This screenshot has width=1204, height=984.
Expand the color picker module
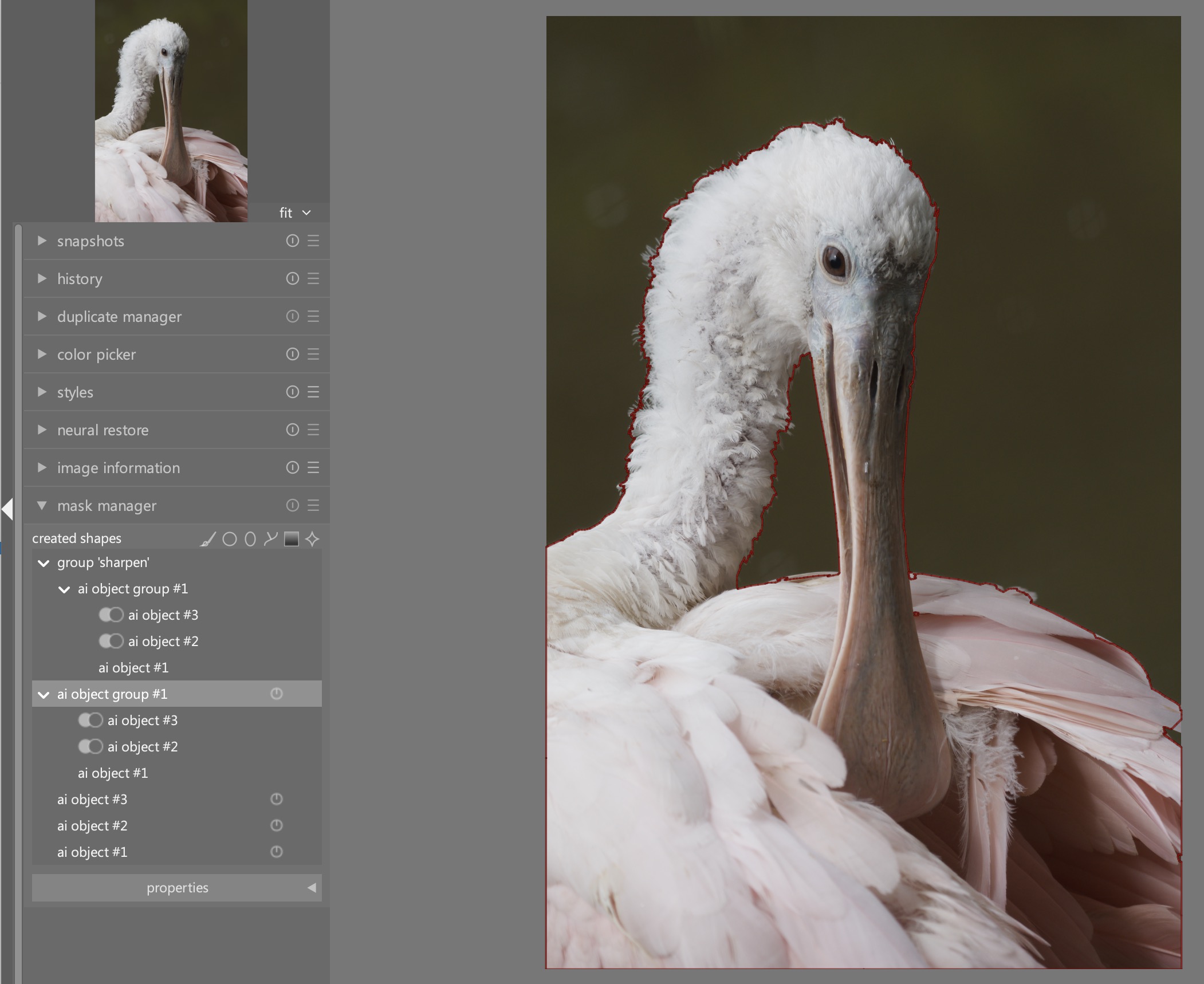42,354
